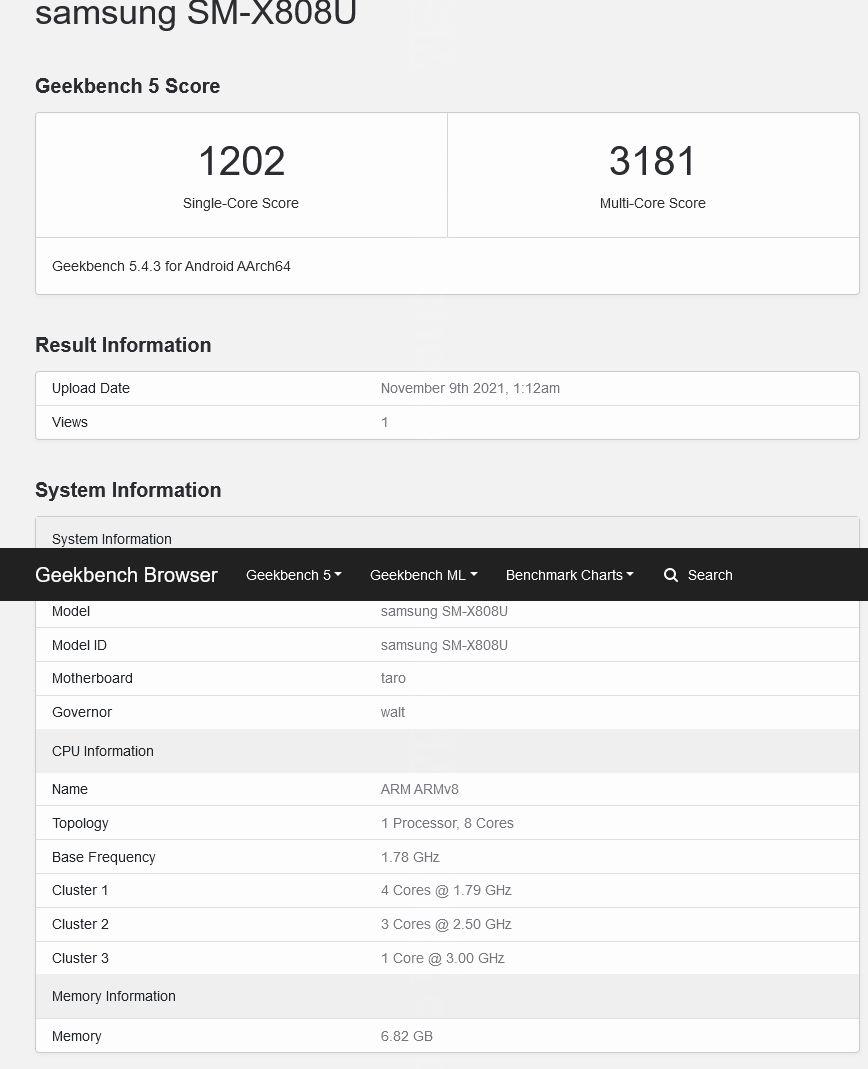
Task: Click the Memory value 6.82 GB
Action: [406, 1036]
